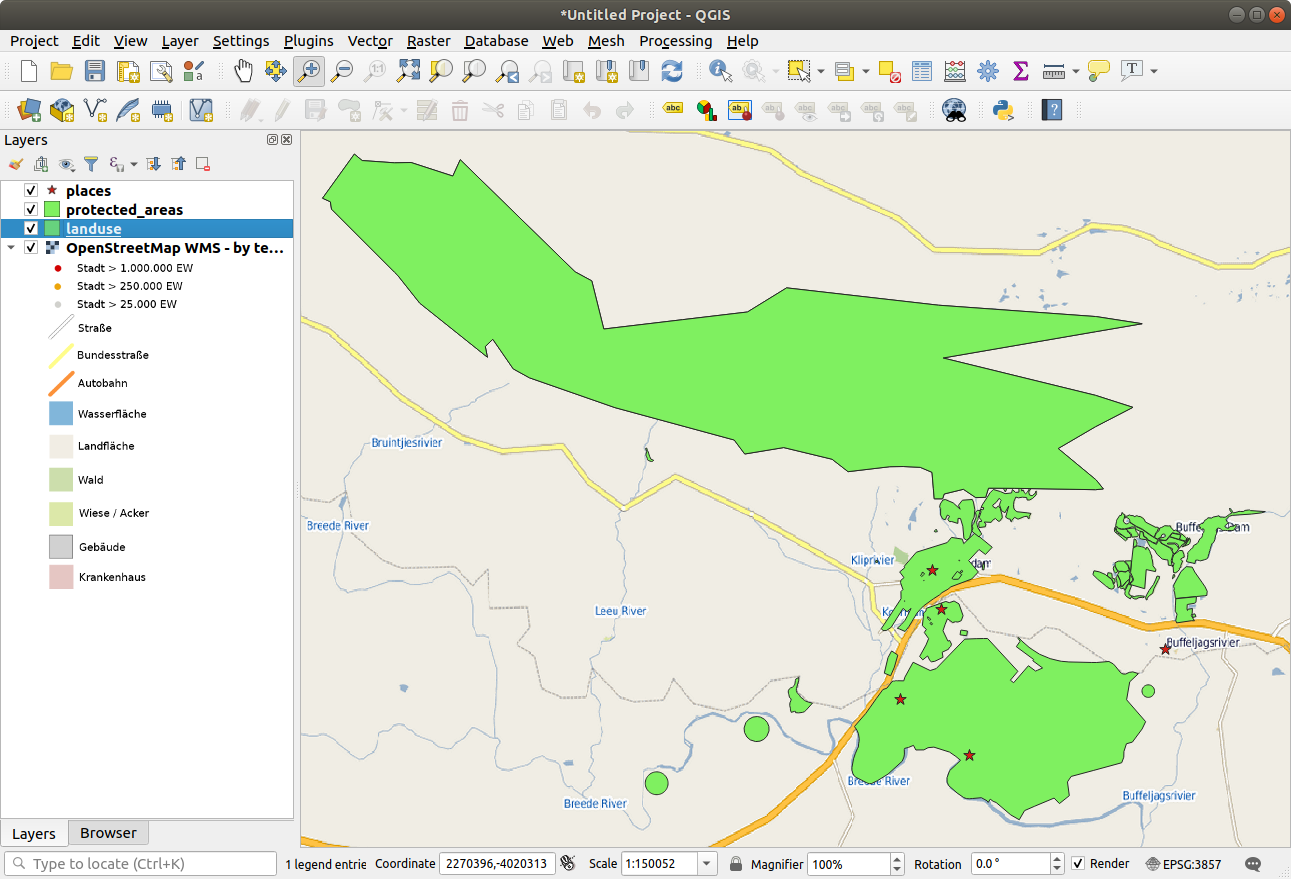Click the Refresh map icon
Image resolution: width=1291 pixels, height=879 pixels.
click(x=672, y=70)
